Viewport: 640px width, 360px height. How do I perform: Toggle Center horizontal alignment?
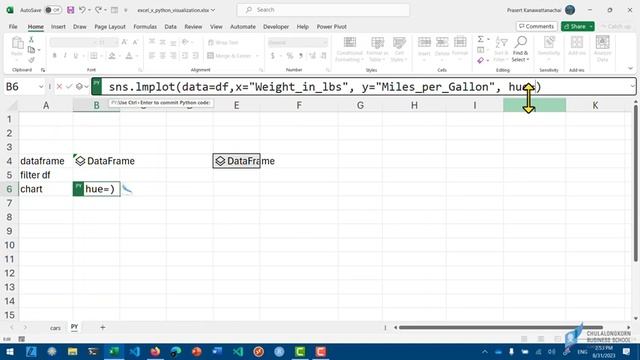162,56
